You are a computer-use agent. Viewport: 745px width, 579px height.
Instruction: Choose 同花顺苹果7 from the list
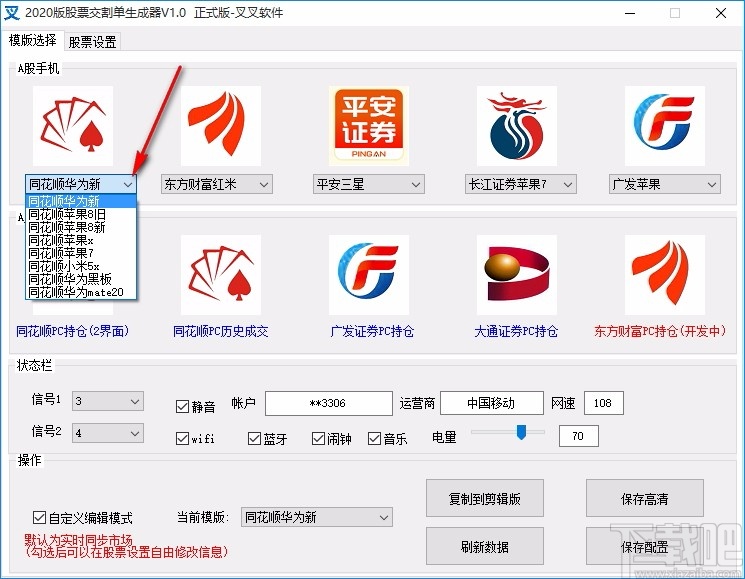point(81,253)
